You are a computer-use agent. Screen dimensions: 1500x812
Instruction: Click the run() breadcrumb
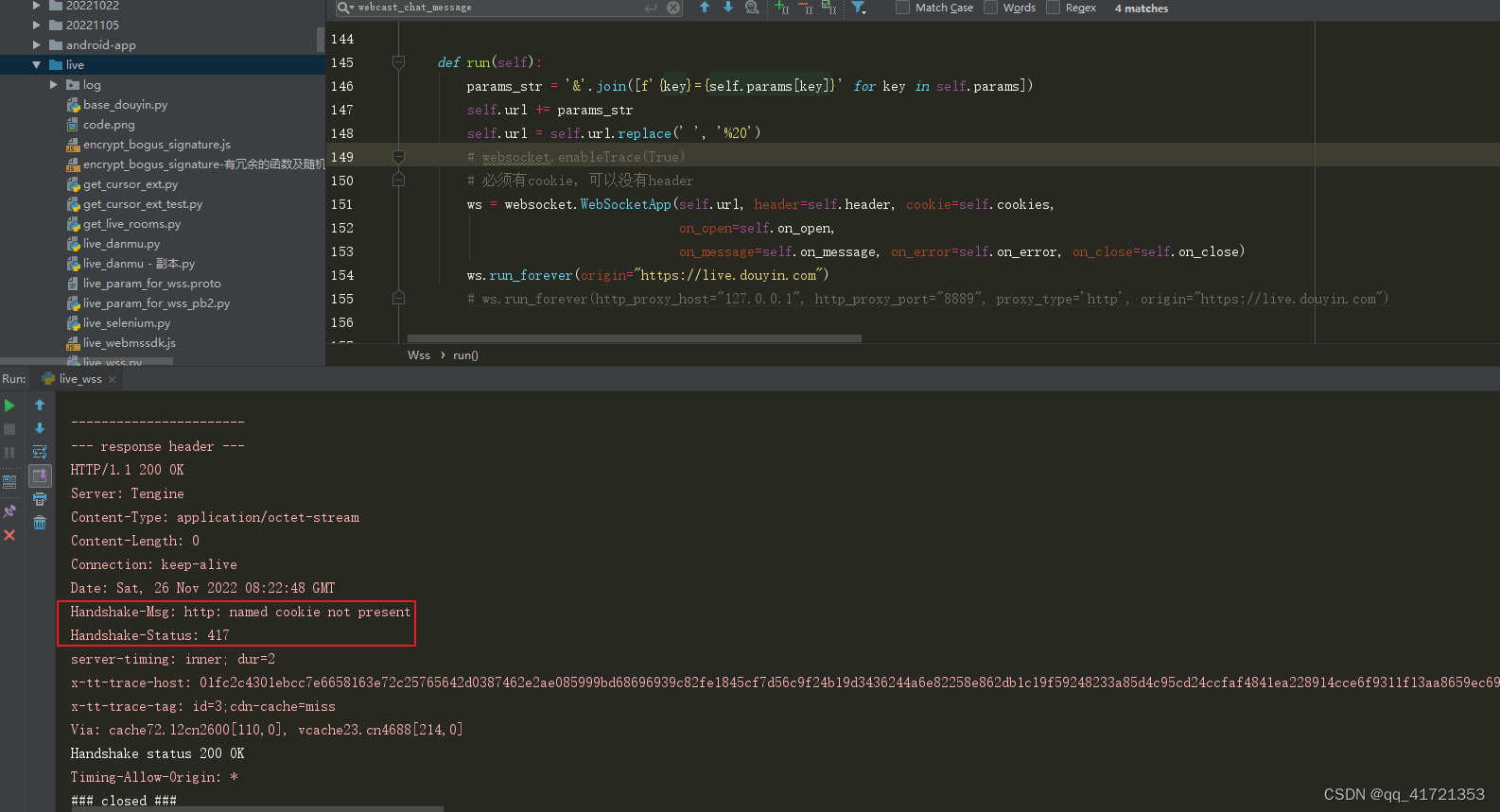(465, 355)
